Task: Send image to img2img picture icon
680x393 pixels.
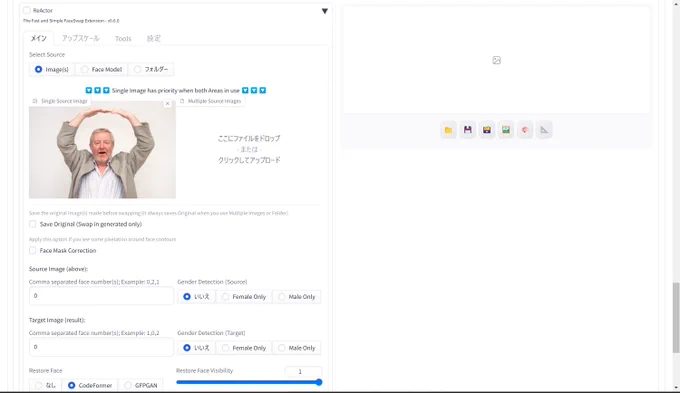Action: pyautogui.click(x=506, y=130)
